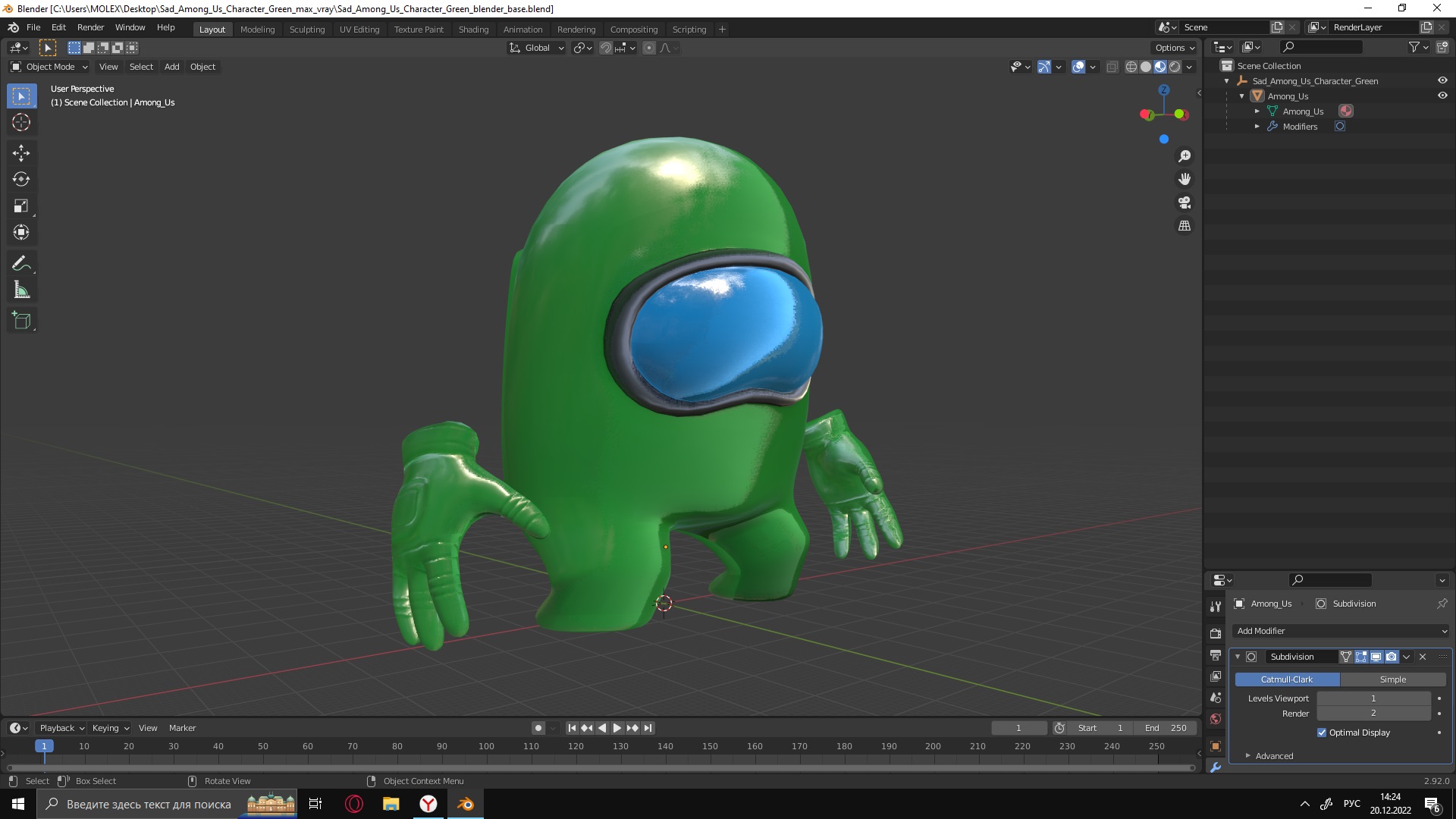Click the Blender logo menu icon
Viewport: 1456px width, 819px height.
(x=13, y=27)
